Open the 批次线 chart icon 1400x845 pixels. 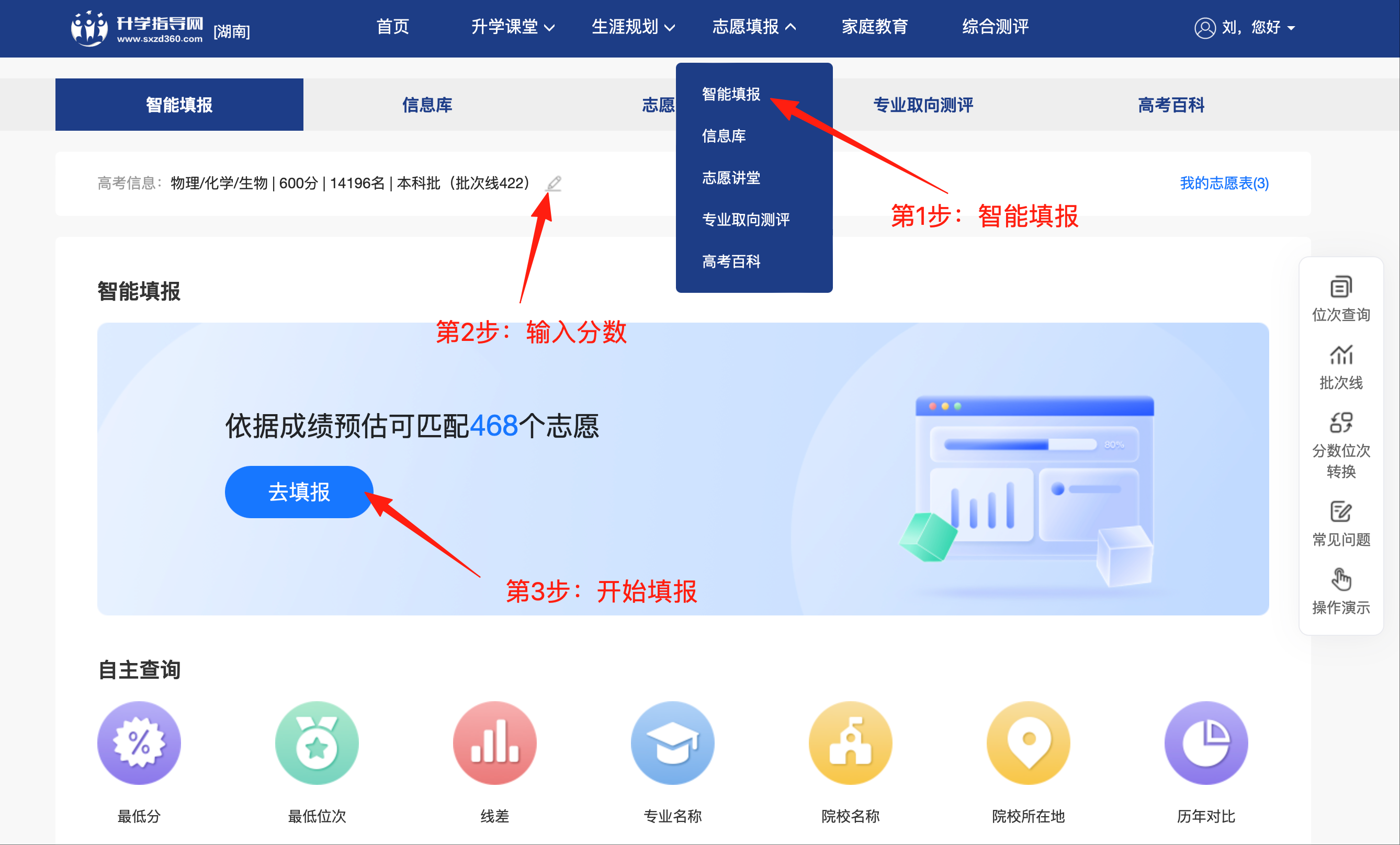(x=1341, y=355)
